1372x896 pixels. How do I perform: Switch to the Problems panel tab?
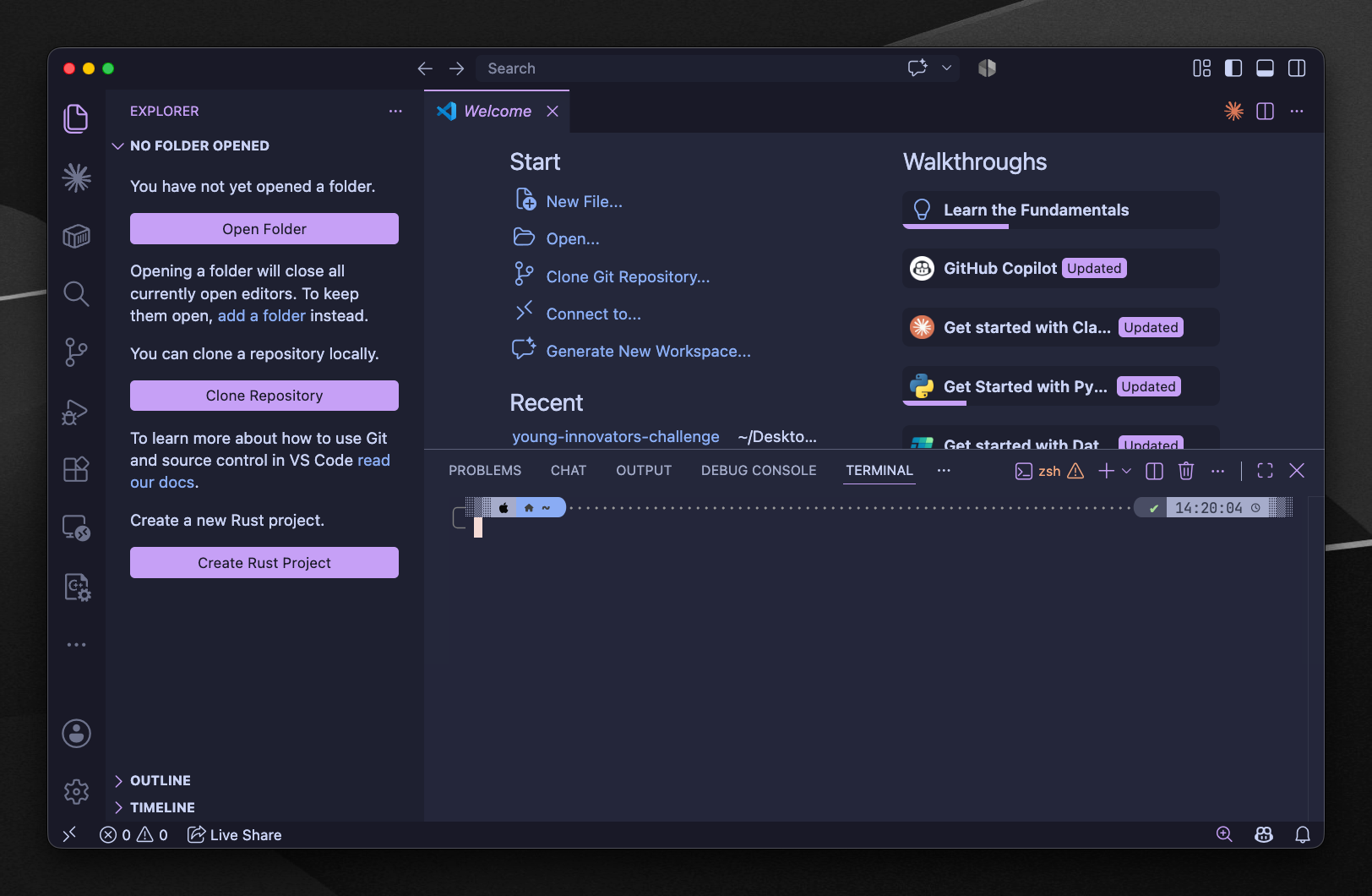(x=485, y=471)
